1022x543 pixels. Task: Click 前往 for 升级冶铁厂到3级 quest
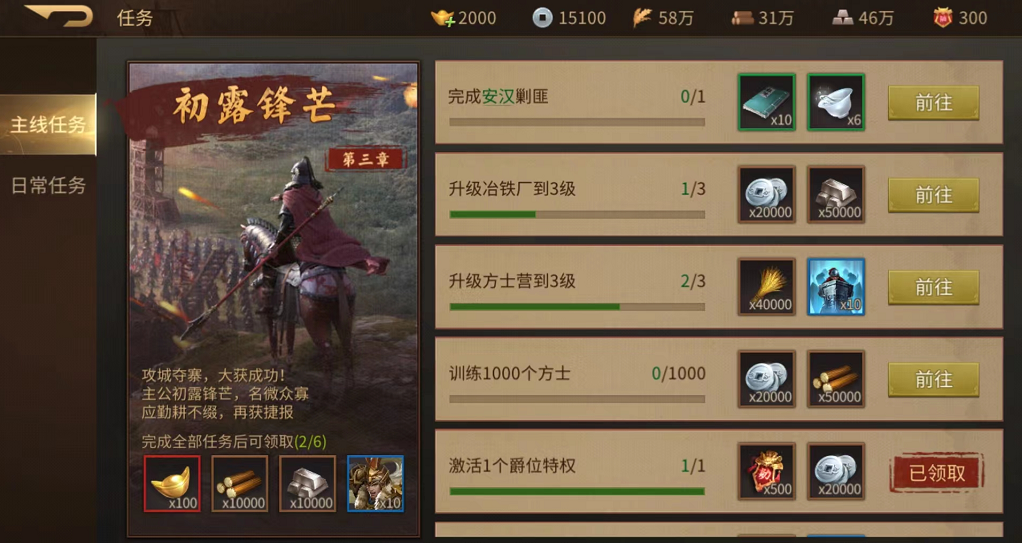[x=933, y=195]
